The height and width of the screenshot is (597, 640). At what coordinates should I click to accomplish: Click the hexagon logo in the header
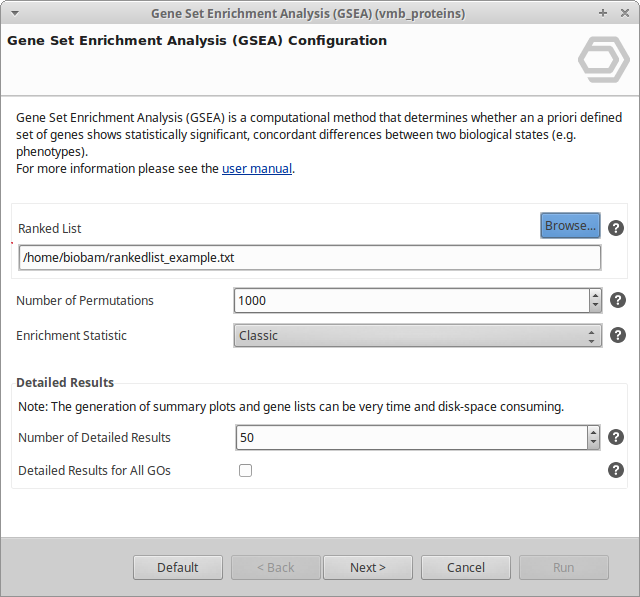click(603, 62)
